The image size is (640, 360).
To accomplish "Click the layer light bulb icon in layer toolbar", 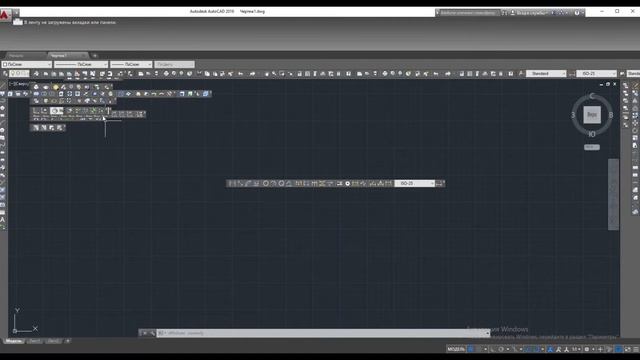I will point(13,73).
